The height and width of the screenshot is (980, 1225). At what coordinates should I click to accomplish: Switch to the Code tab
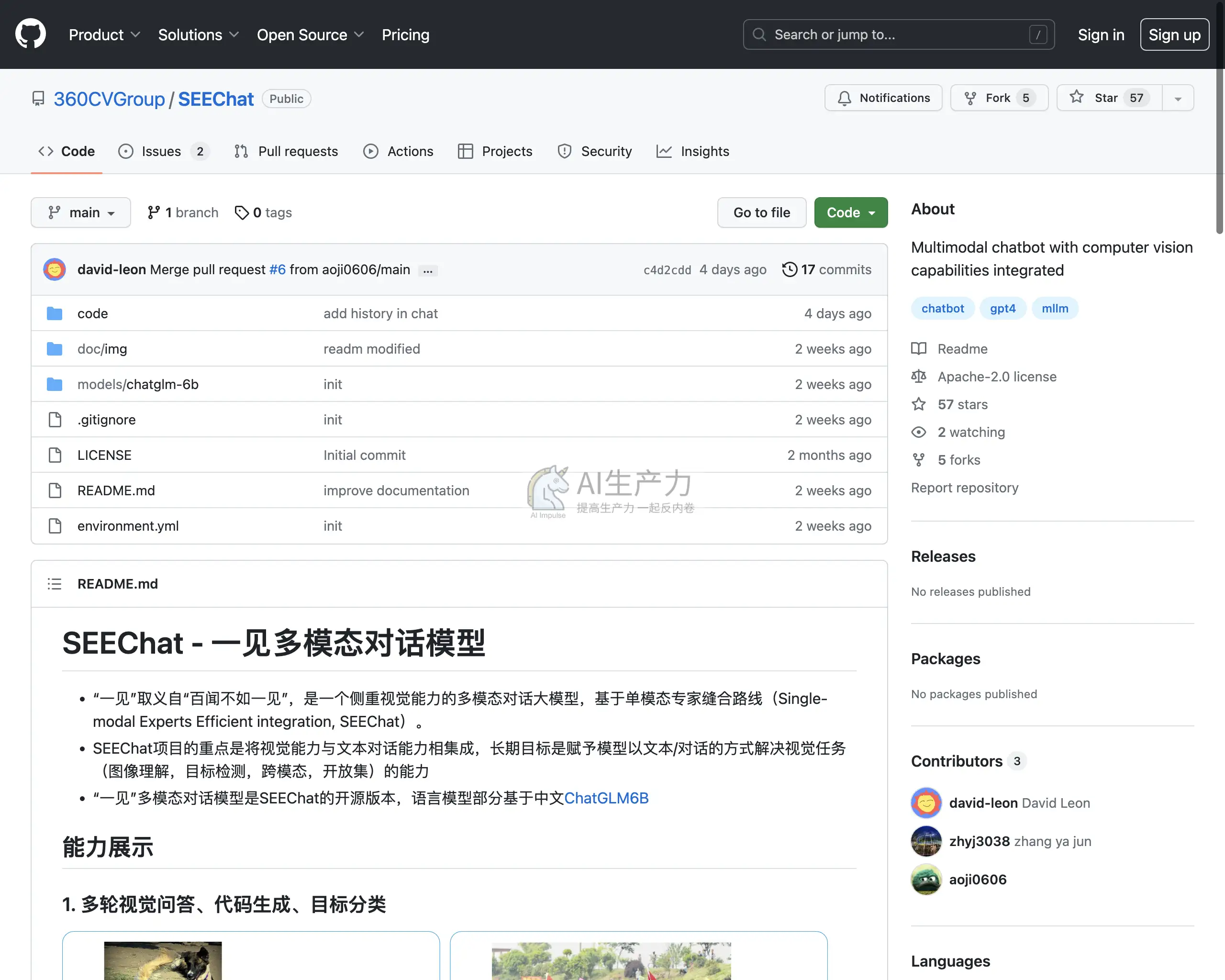[x=67, y=151]
